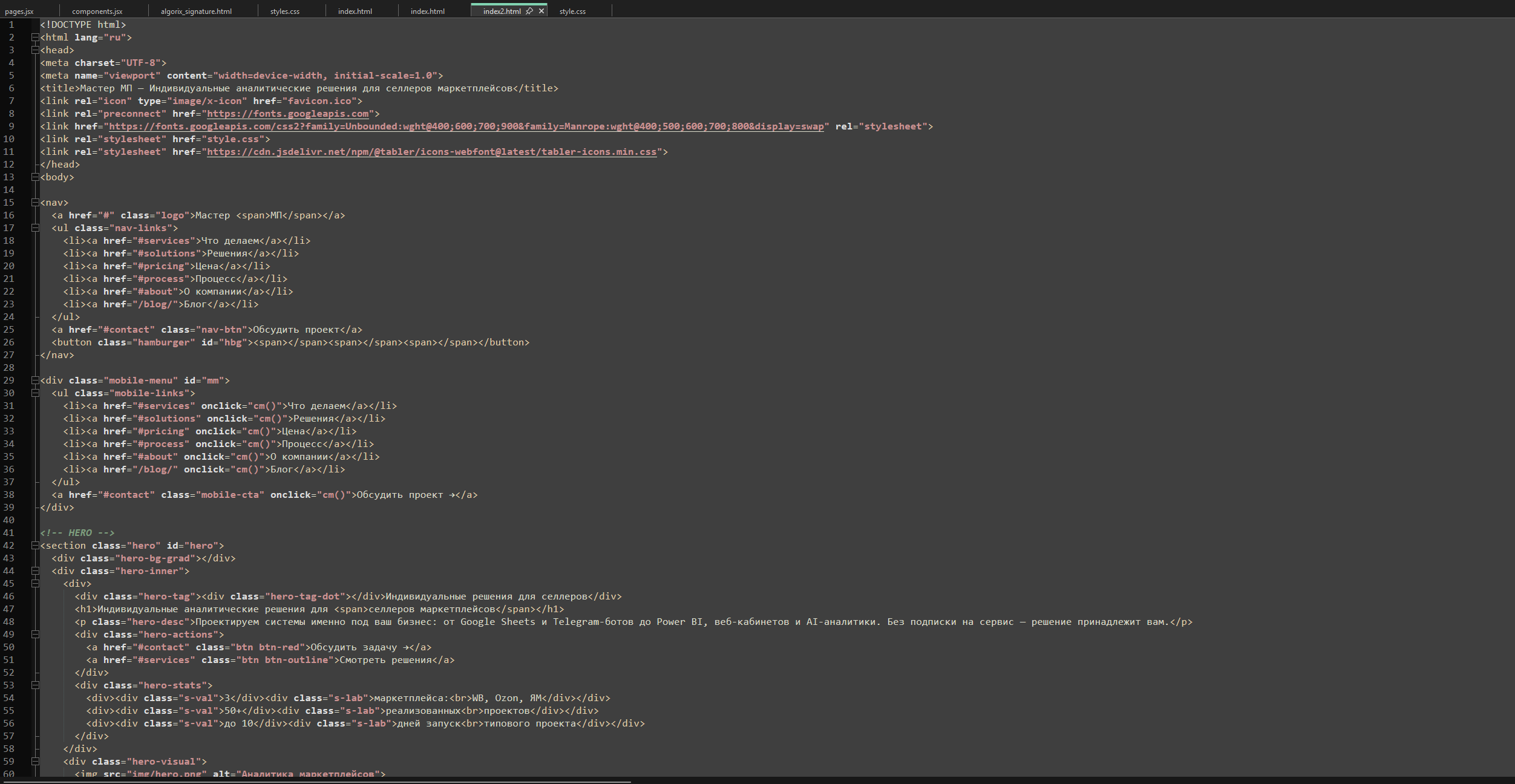Click line number 28 in the margin

(x=9, y=368)
